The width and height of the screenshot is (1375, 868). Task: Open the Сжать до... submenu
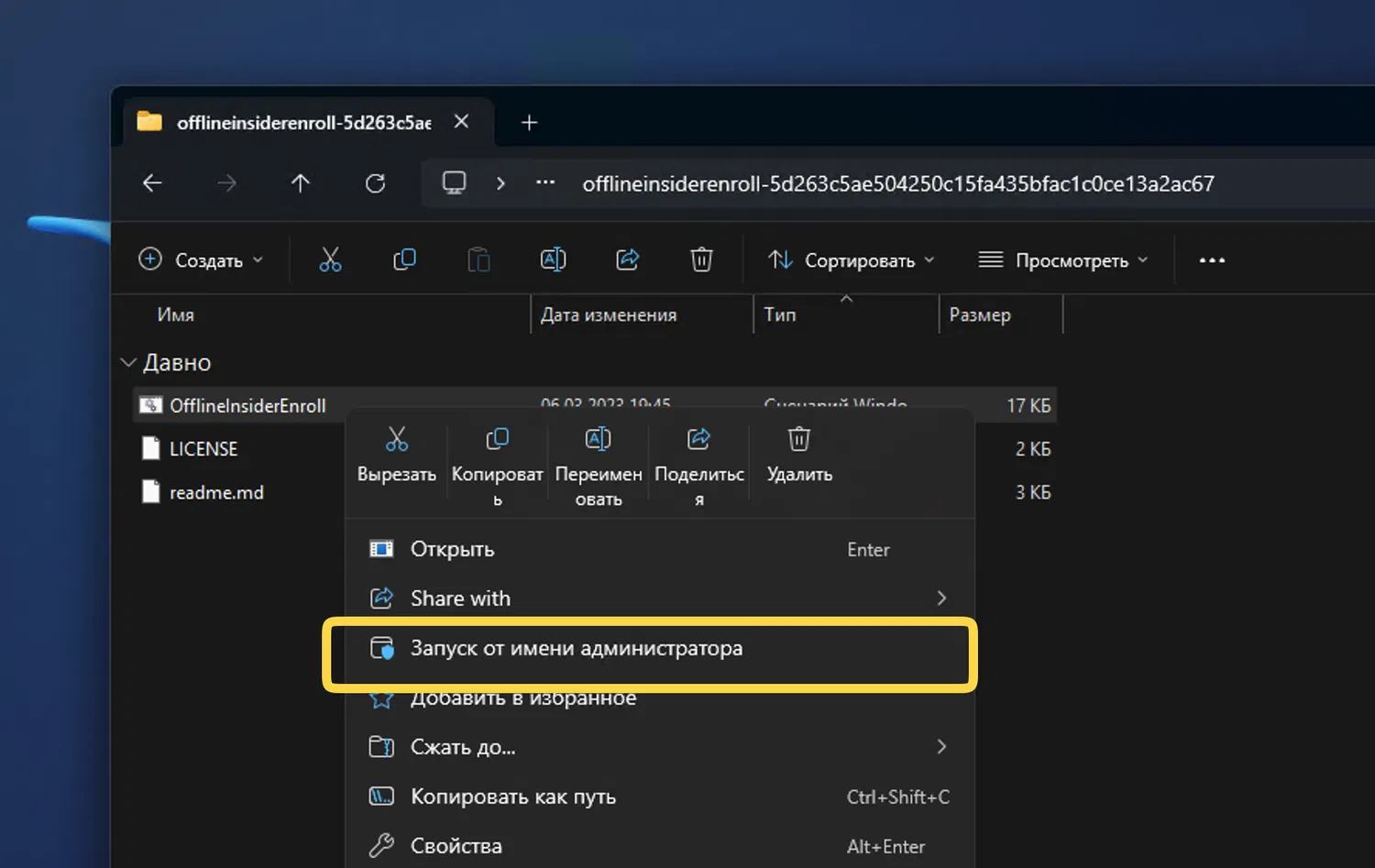pos(659,747)
